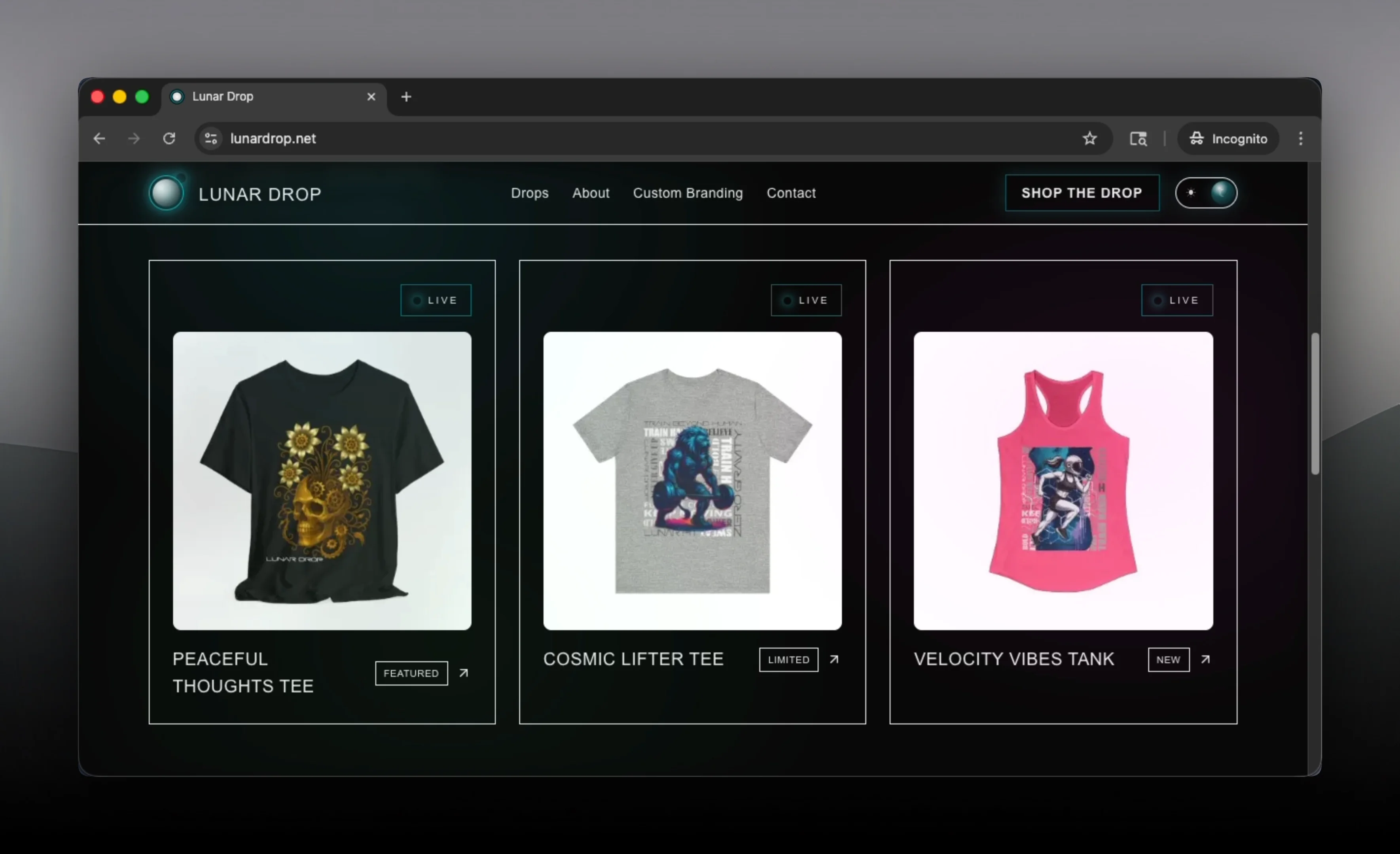Click the Incognito profile indicator
This screenshot has height=854, width=1400.
(1228, 138)
